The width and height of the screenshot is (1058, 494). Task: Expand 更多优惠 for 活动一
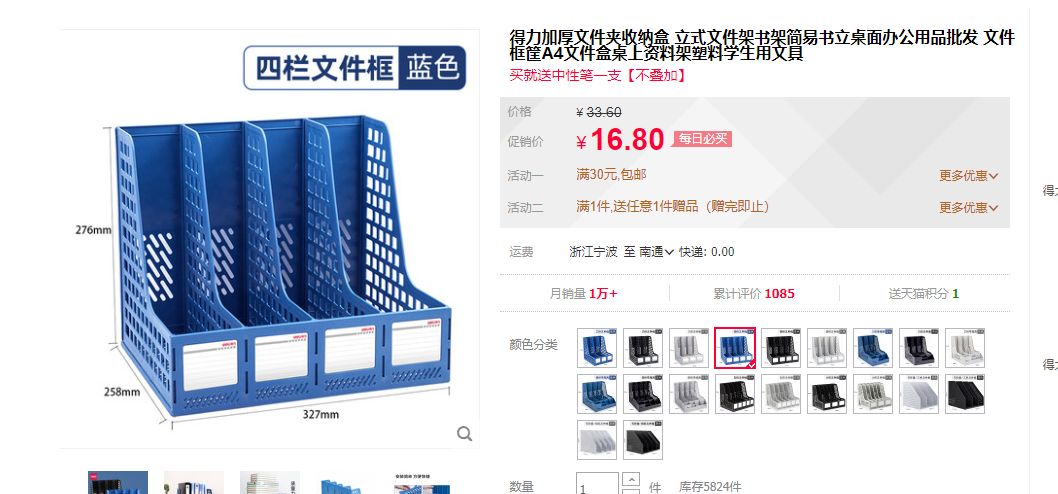(968, 175)
